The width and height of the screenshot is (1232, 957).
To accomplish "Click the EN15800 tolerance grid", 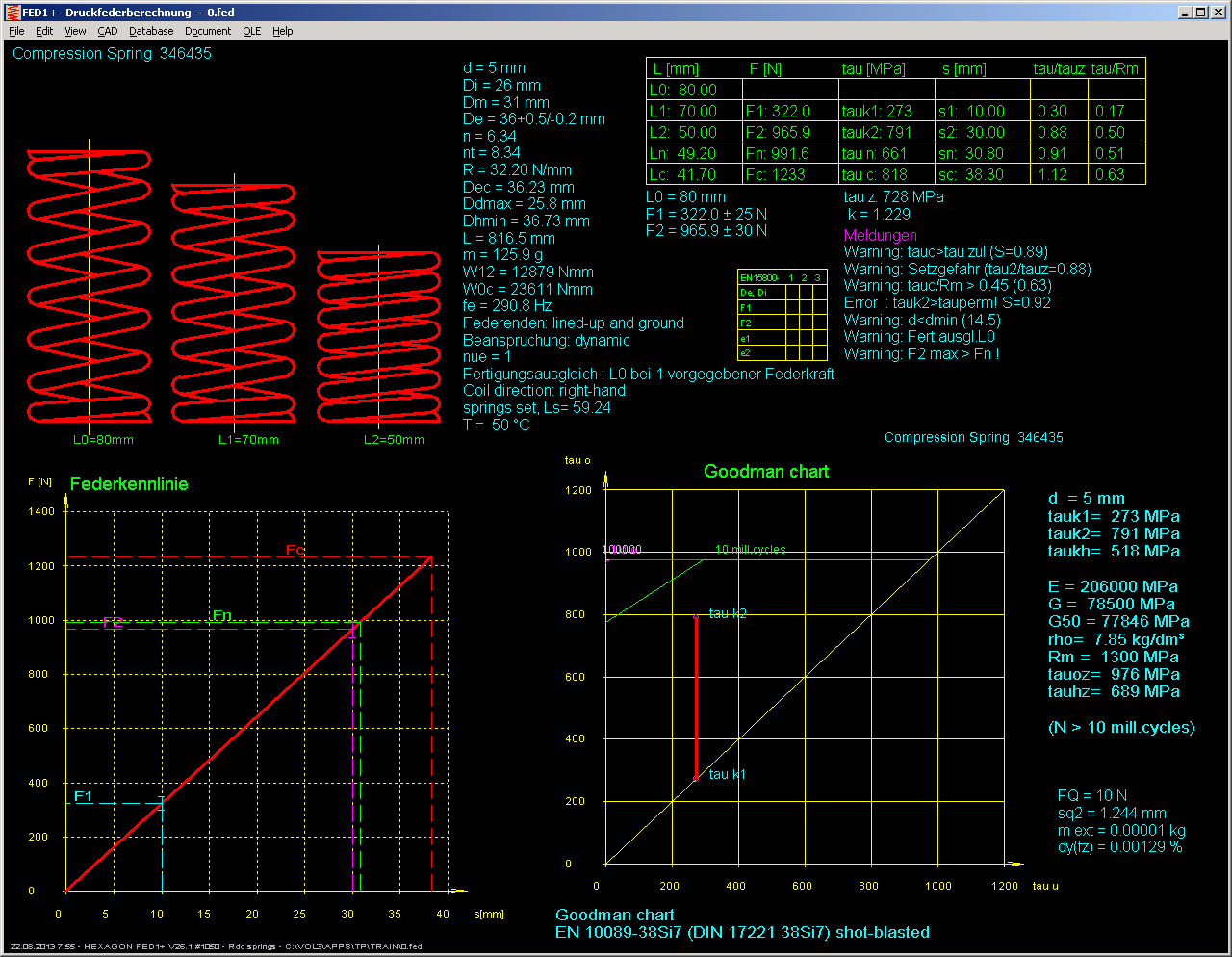I will pos(782,316).
